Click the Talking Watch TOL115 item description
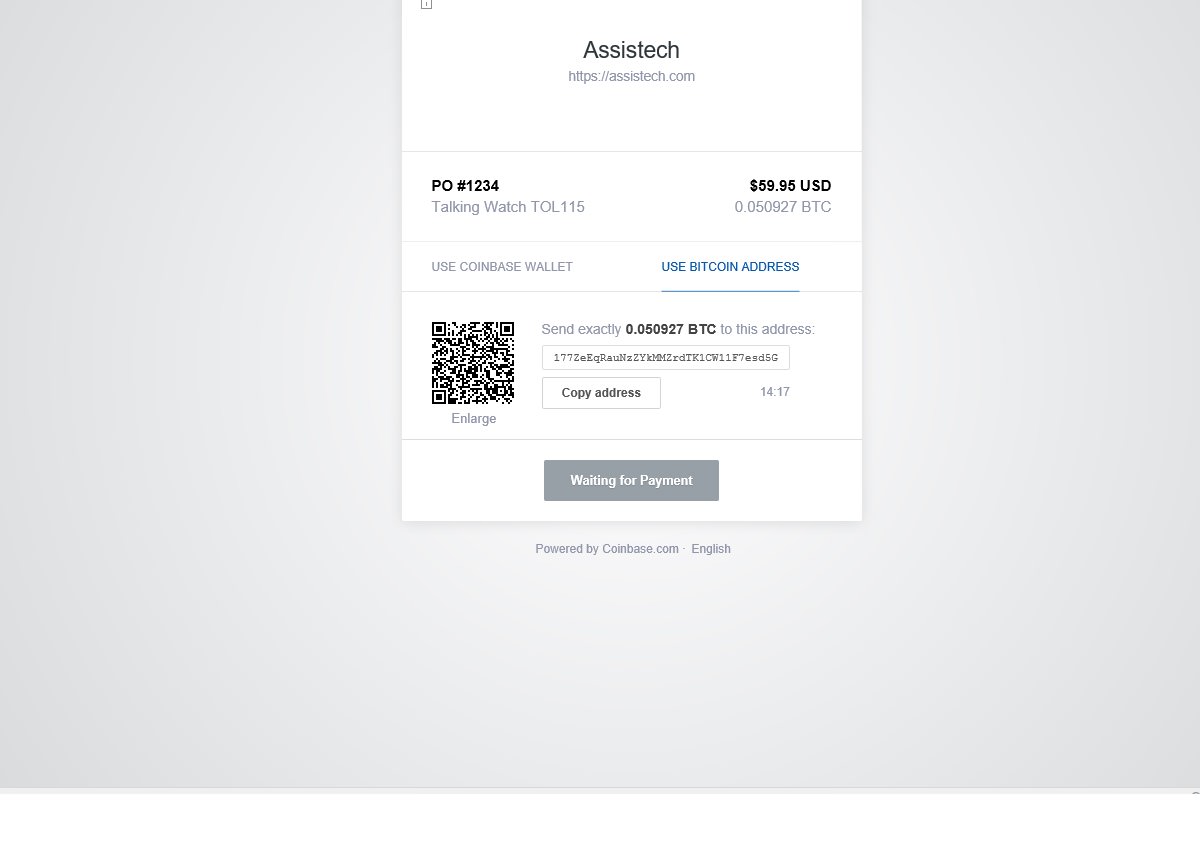The height and width of the screenshot is (850, 1200). pos(508,207)
